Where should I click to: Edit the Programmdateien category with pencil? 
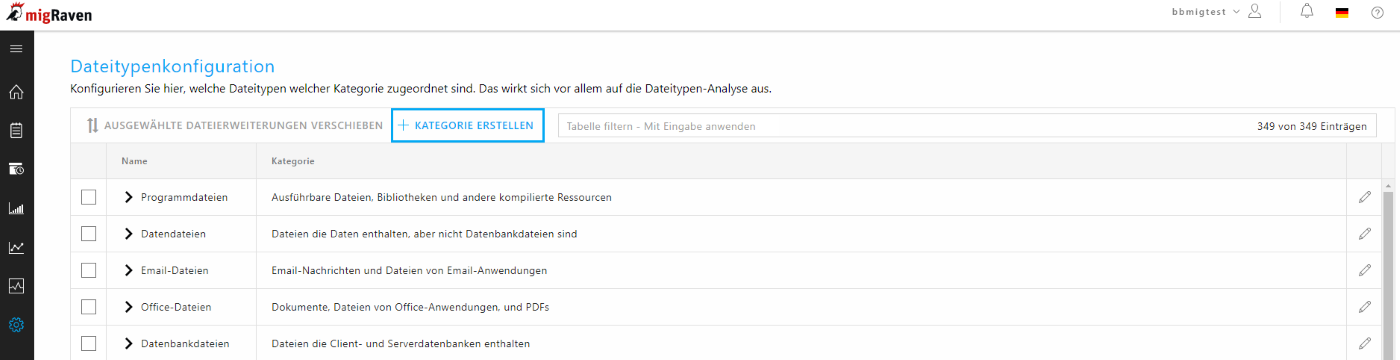1364,197
